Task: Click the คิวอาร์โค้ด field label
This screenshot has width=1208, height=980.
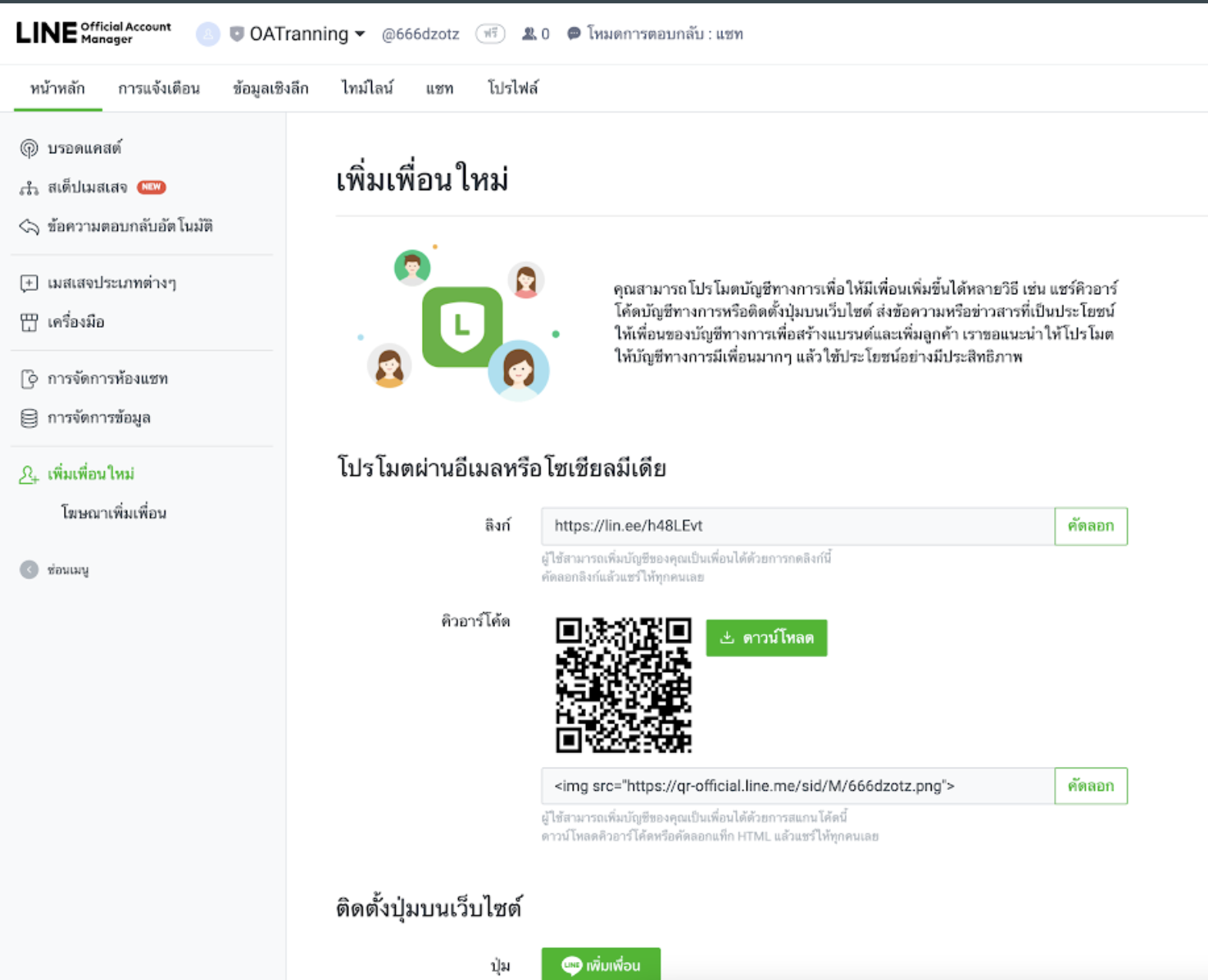Action: 475,621
